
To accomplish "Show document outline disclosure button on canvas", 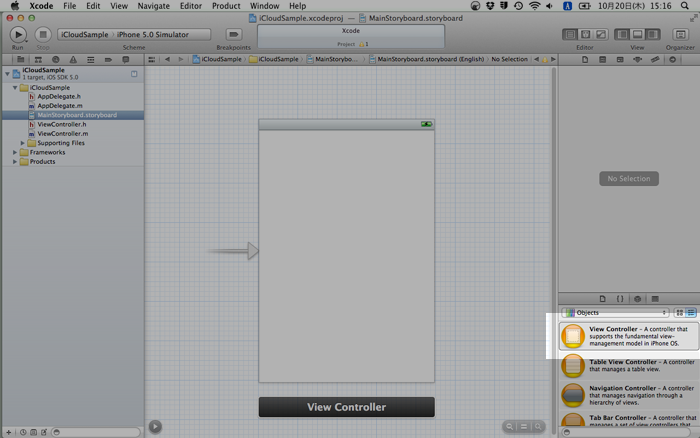I will coord(155,426).
